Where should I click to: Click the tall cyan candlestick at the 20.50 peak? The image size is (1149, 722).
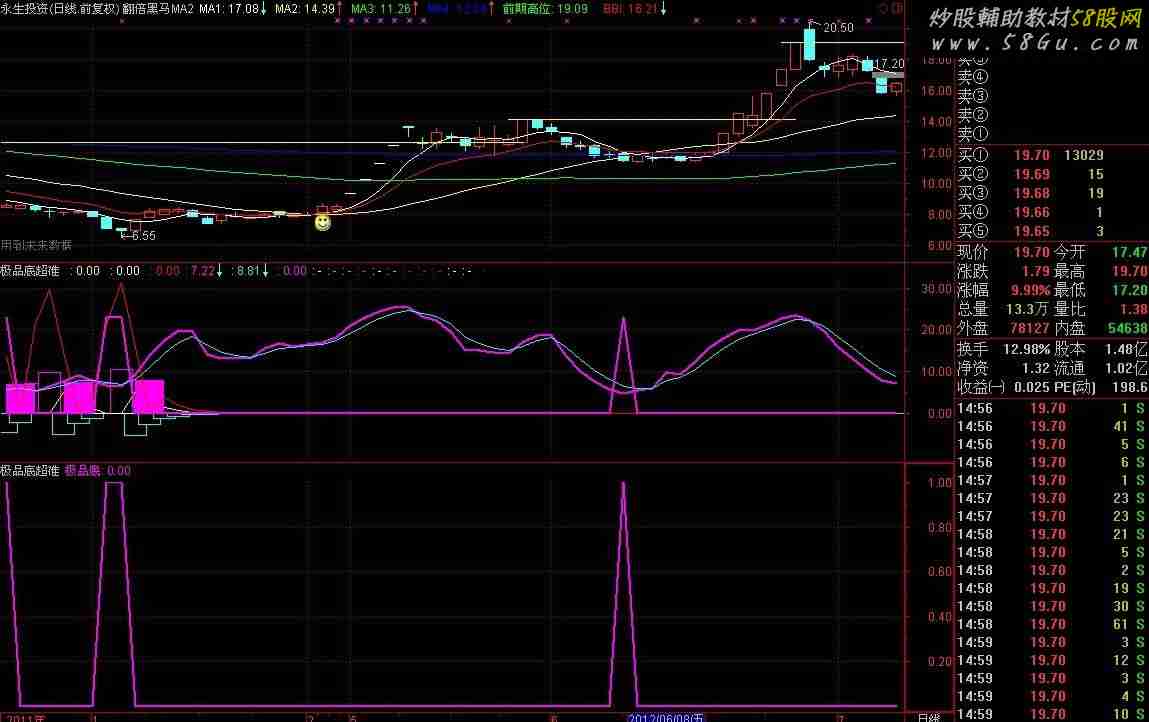pos(808,46)
